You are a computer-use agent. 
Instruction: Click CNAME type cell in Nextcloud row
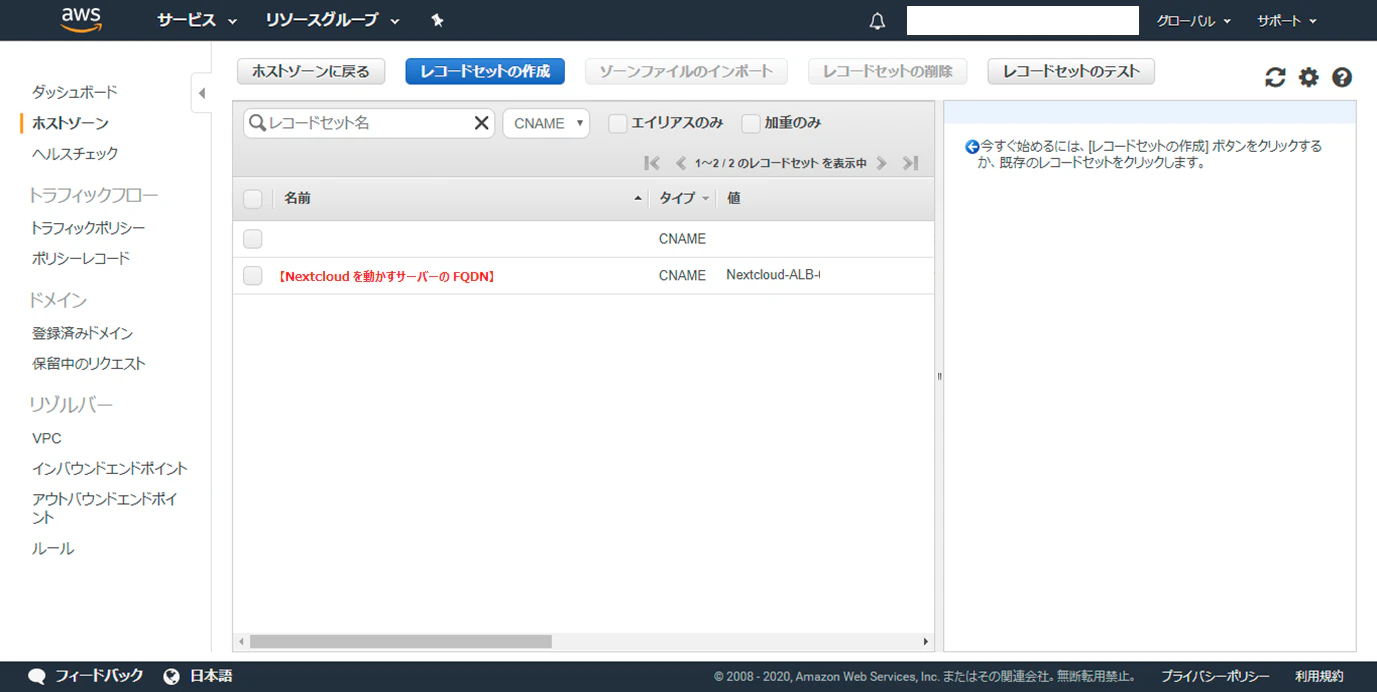pyautogui.click(x=682, y=275)
